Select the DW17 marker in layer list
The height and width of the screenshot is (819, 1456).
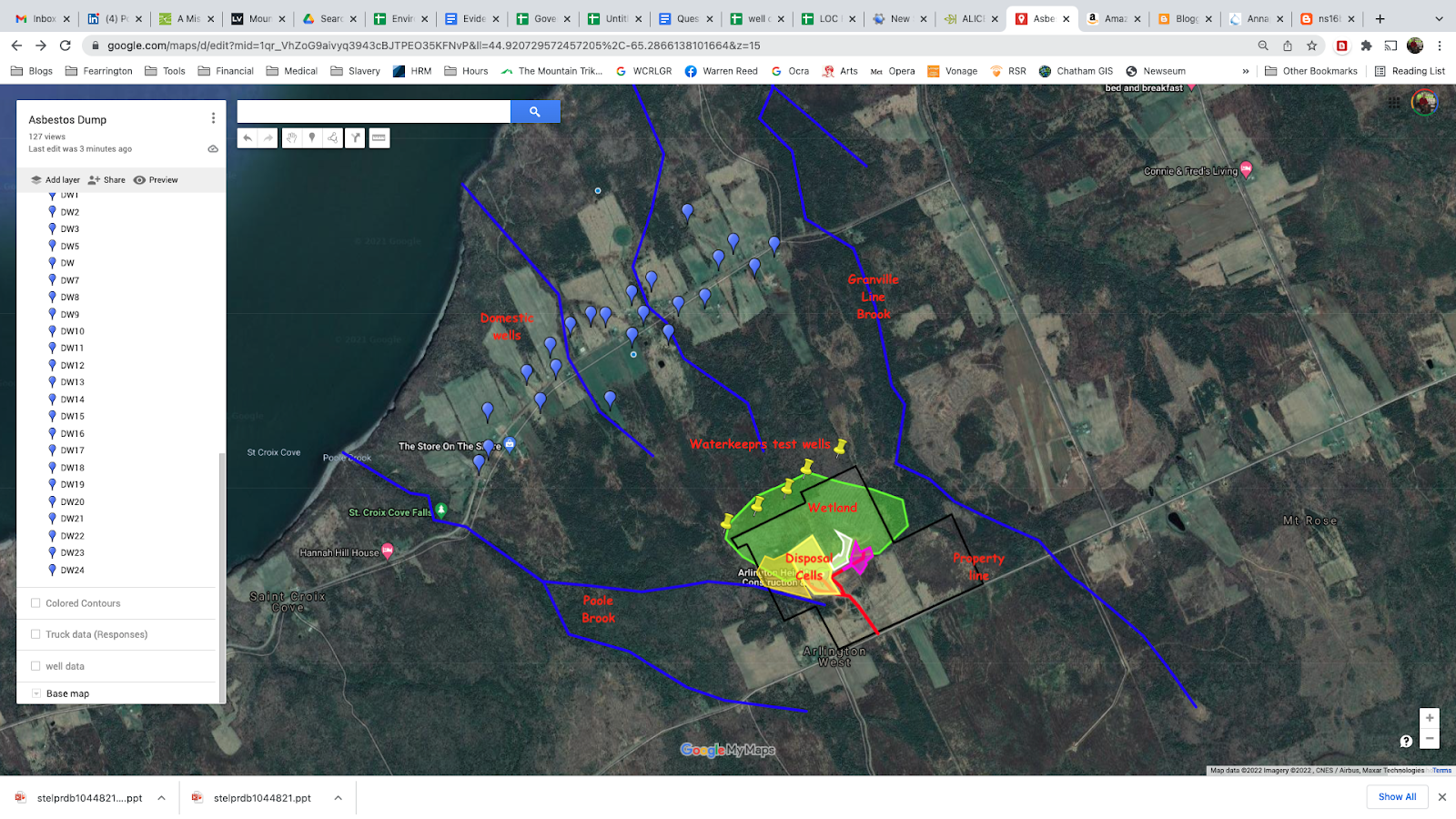pos(73,450)
